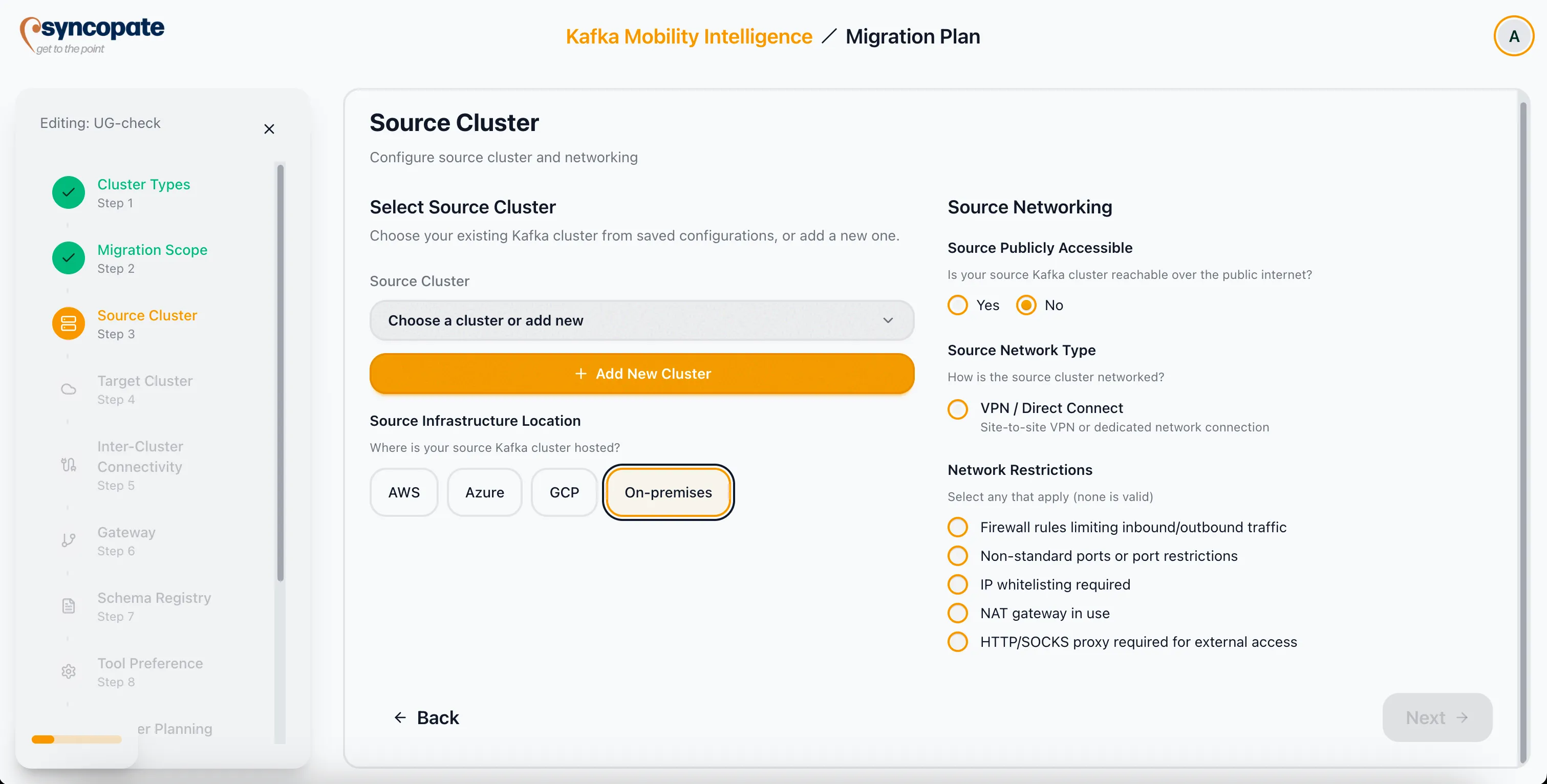Click the Cluster Types completed checkmark
The image size is (1547, 784).
pos(68,192)
